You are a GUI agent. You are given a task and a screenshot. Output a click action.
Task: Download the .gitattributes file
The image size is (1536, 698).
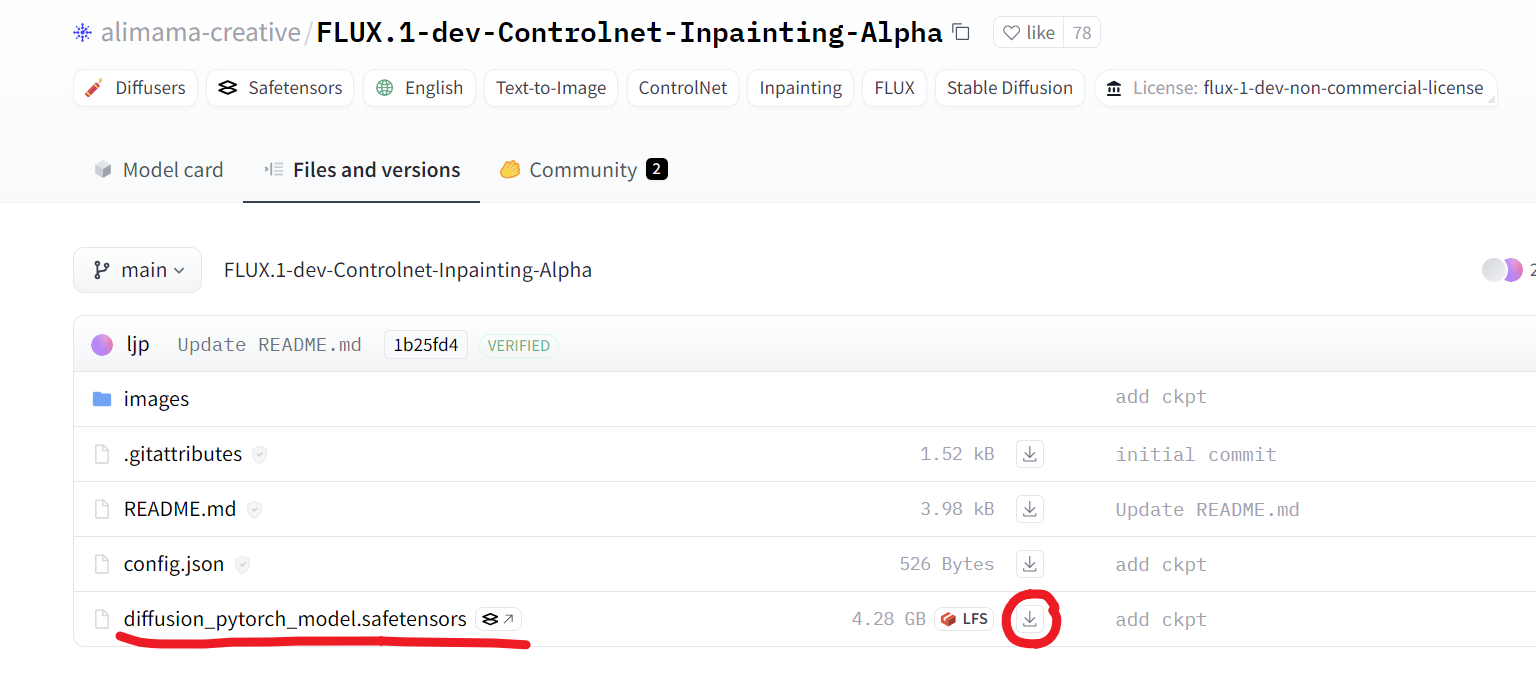(1030, 454)
